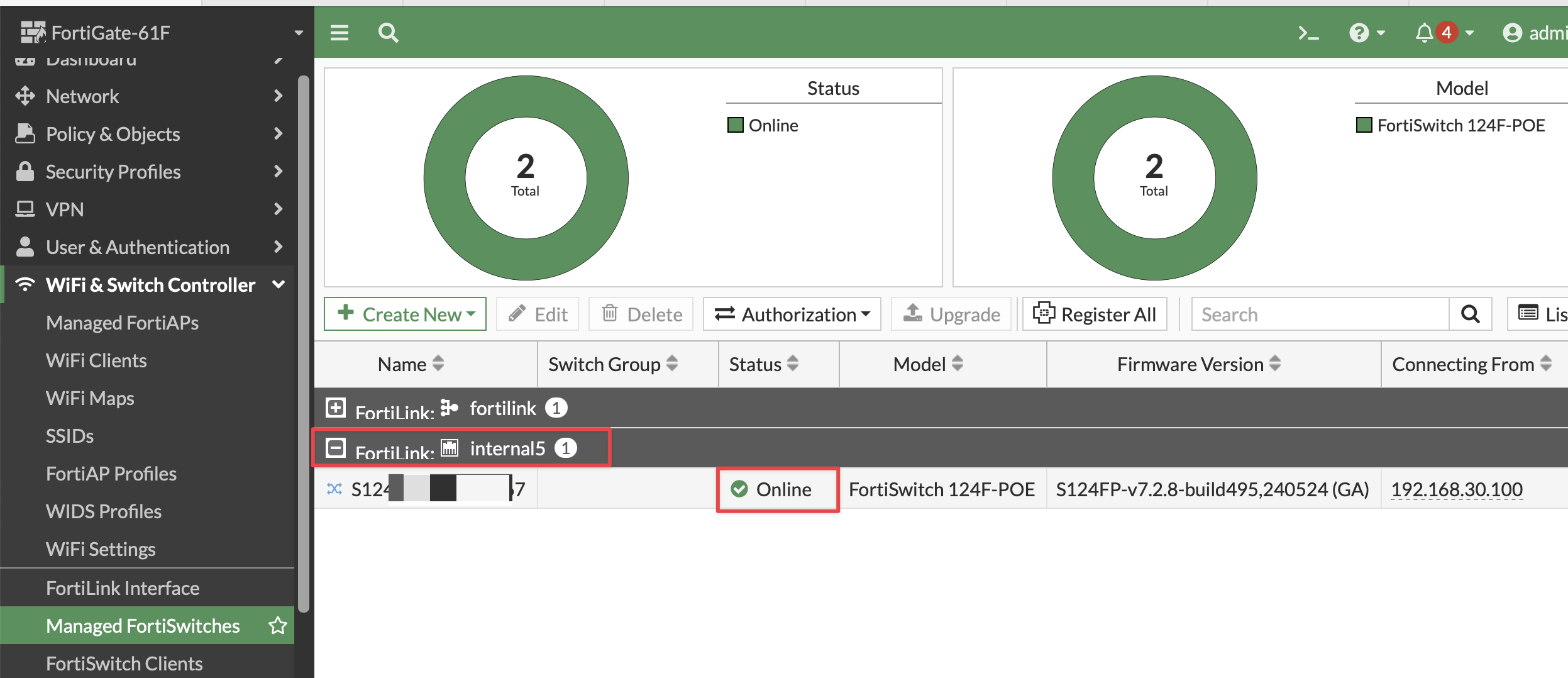The height and width of the screenshot is (678, 1568).
Task: Click the search submit magnifier button
Action: click(1470, 314)
